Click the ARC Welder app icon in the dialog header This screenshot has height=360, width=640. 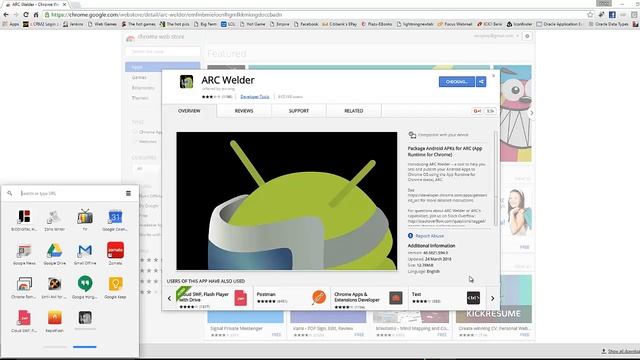click(x=187, y=82)
